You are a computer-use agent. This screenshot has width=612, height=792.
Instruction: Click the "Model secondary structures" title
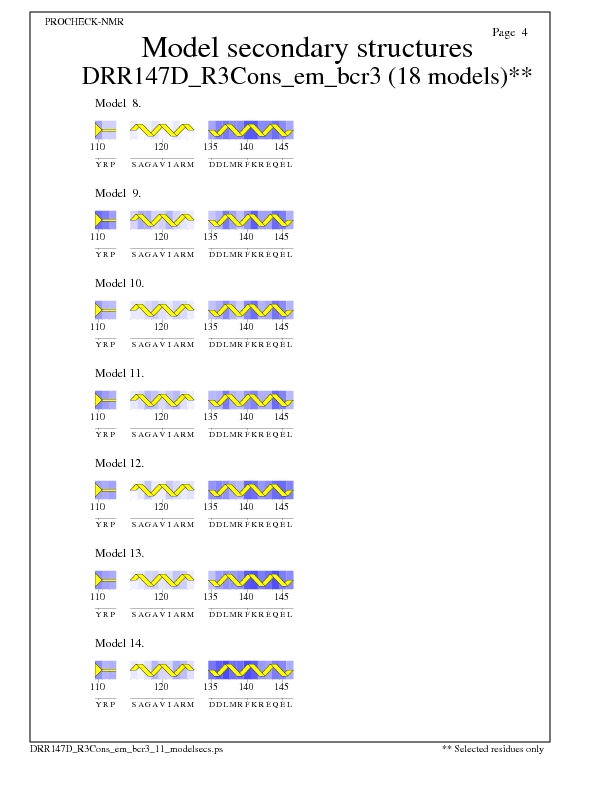click(306, 48)
